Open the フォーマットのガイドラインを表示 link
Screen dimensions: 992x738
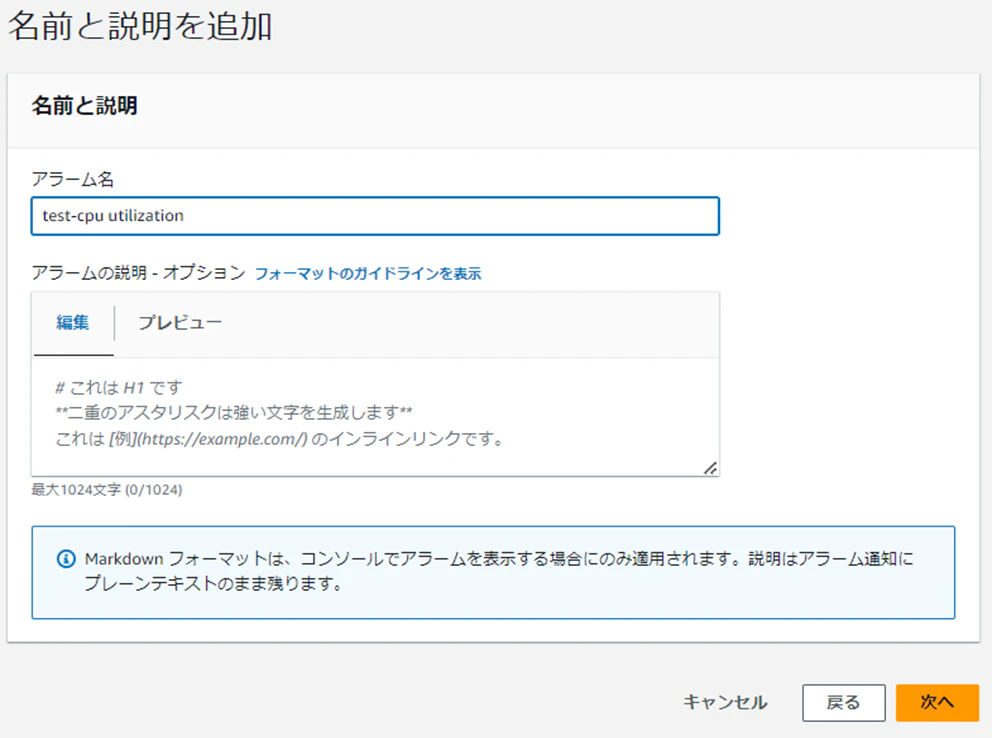coord(368,273)
